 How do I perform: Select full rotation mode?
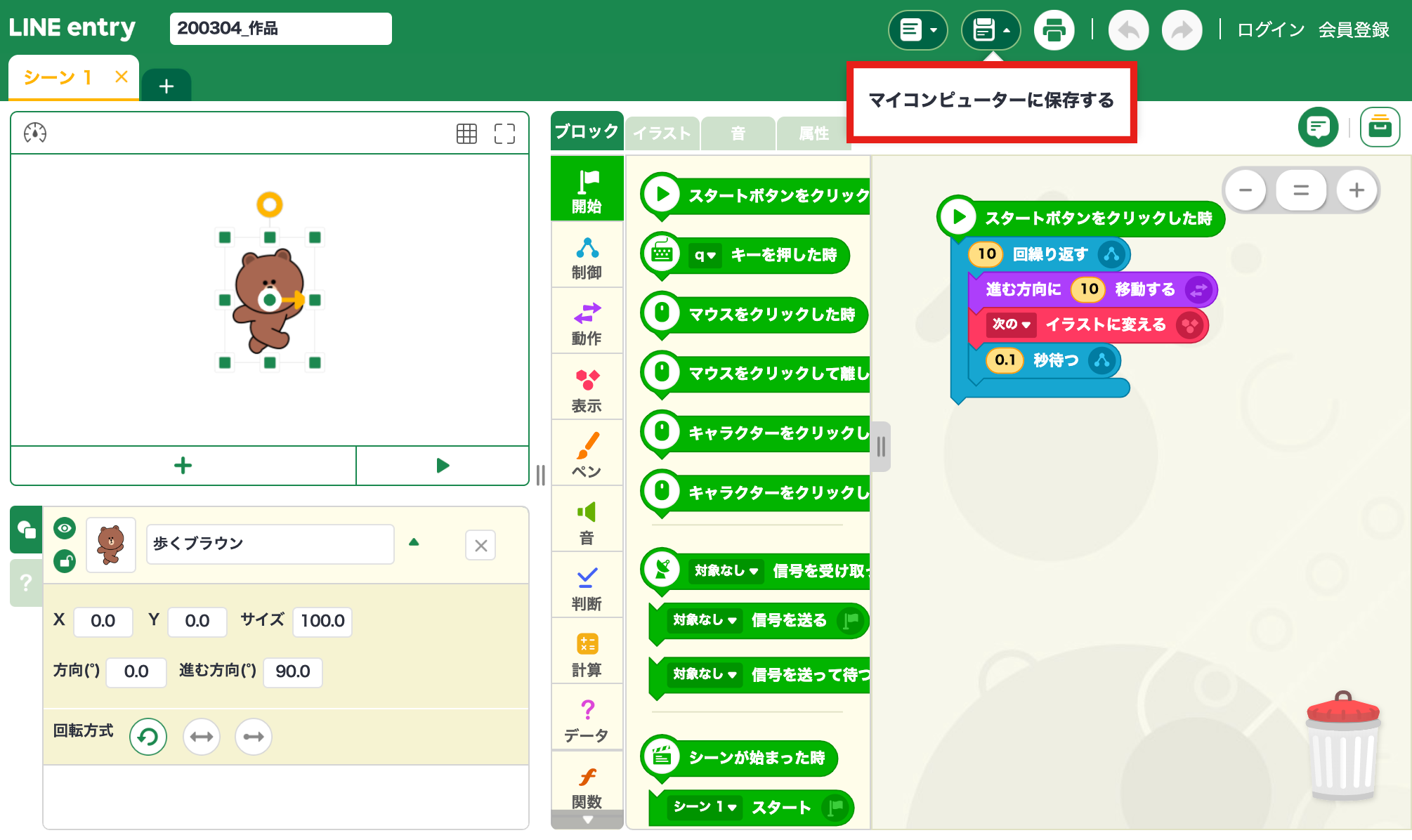click(x=148, y=737)
